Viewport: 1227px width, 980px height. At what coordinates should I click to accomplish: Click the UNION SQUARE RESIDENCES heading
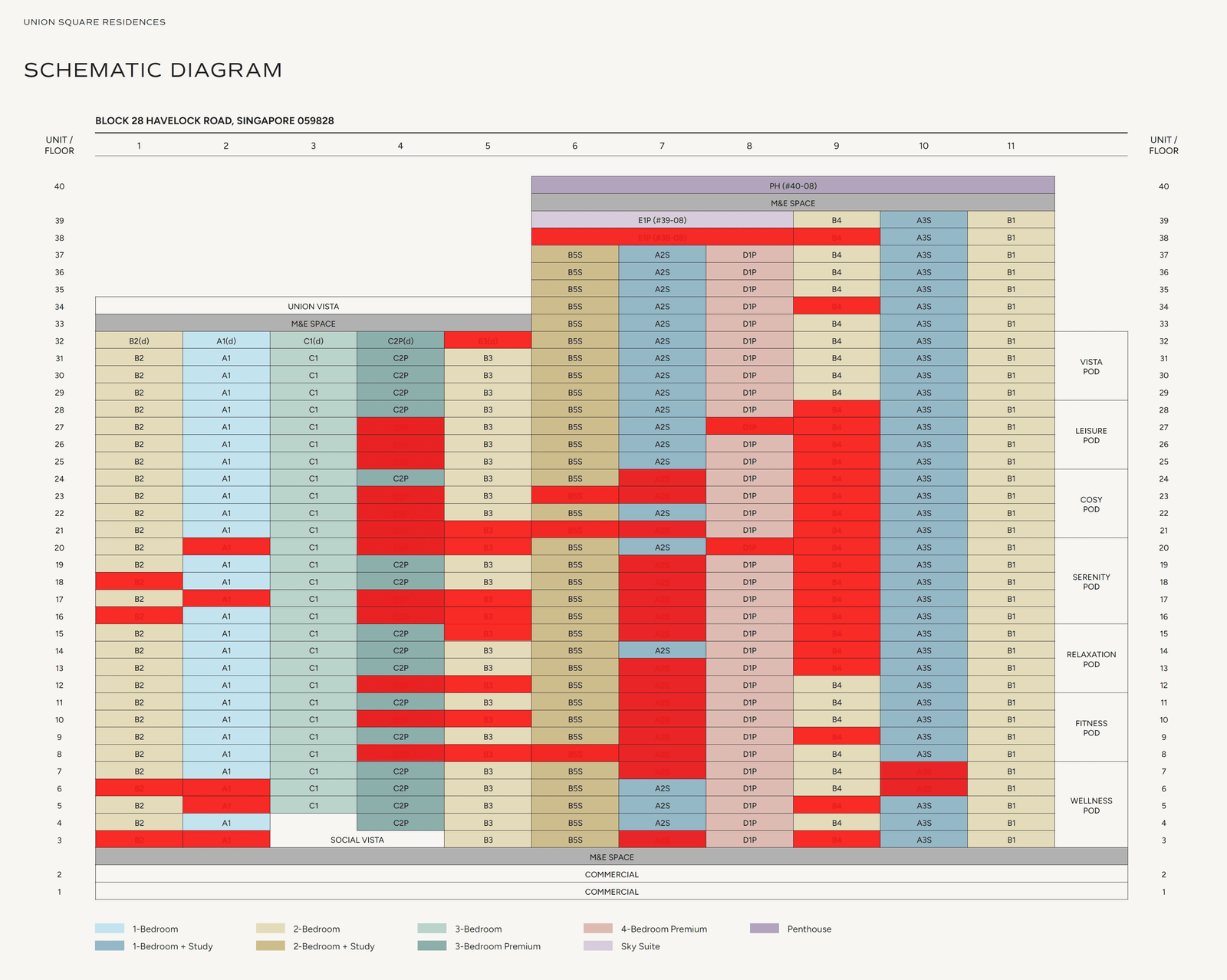[x=94, y=22]
